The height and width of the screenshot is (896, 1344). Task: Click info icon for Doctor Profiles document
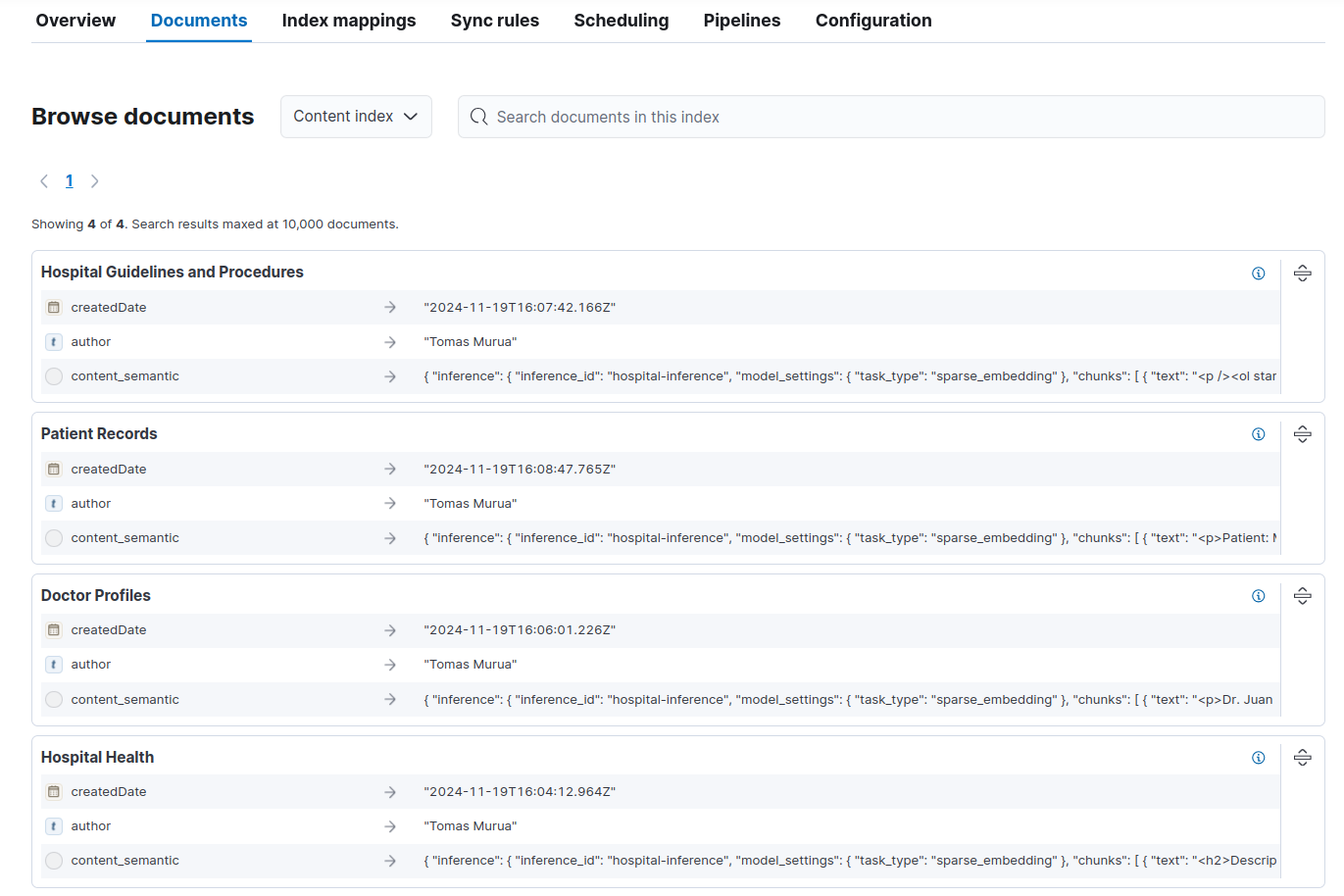[x=1258, y=596]
